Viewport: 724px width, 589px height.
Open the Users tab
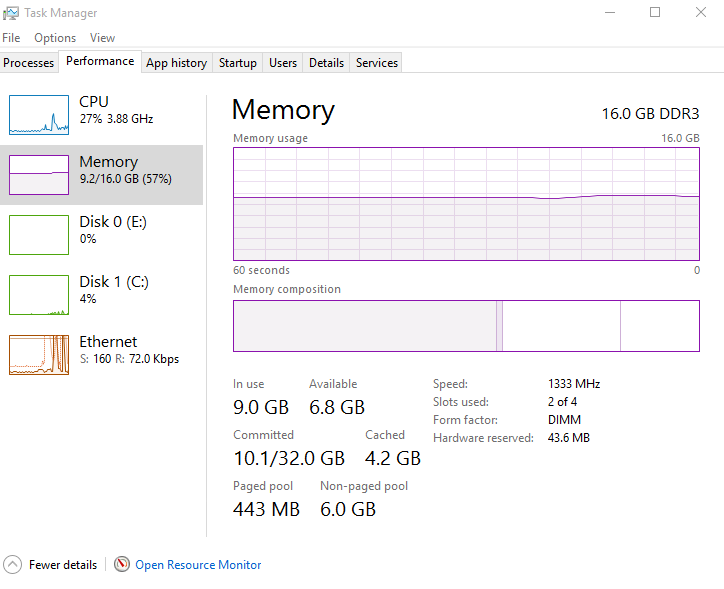click(283, 63)
